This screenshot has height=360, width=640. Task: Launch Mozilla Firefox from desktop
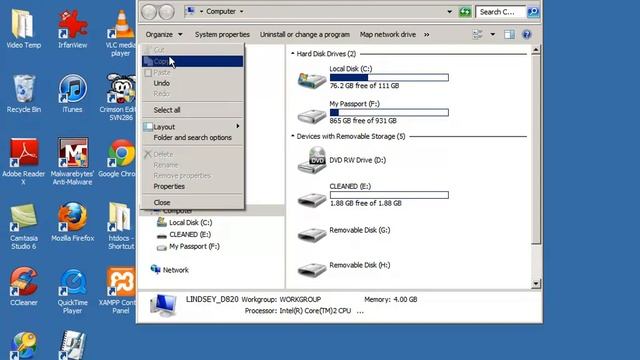[x=72, y=222]
